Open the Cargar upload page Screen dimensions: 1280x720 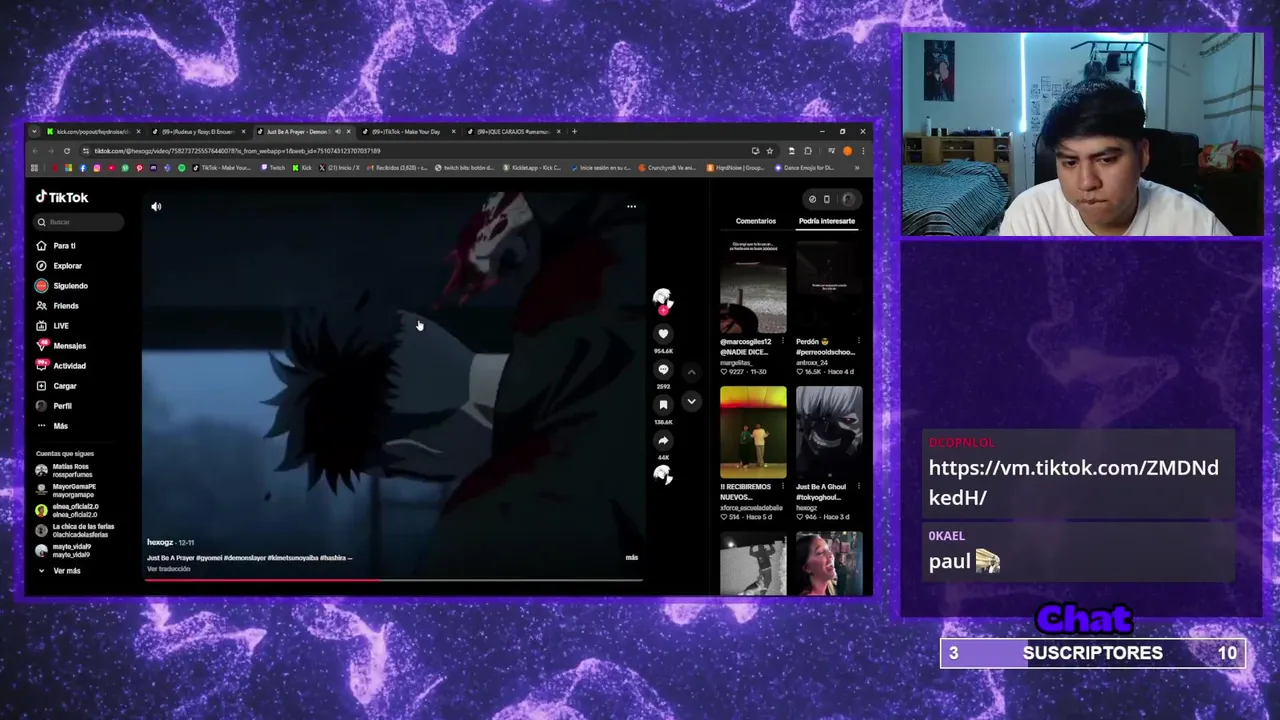[56, 386]
